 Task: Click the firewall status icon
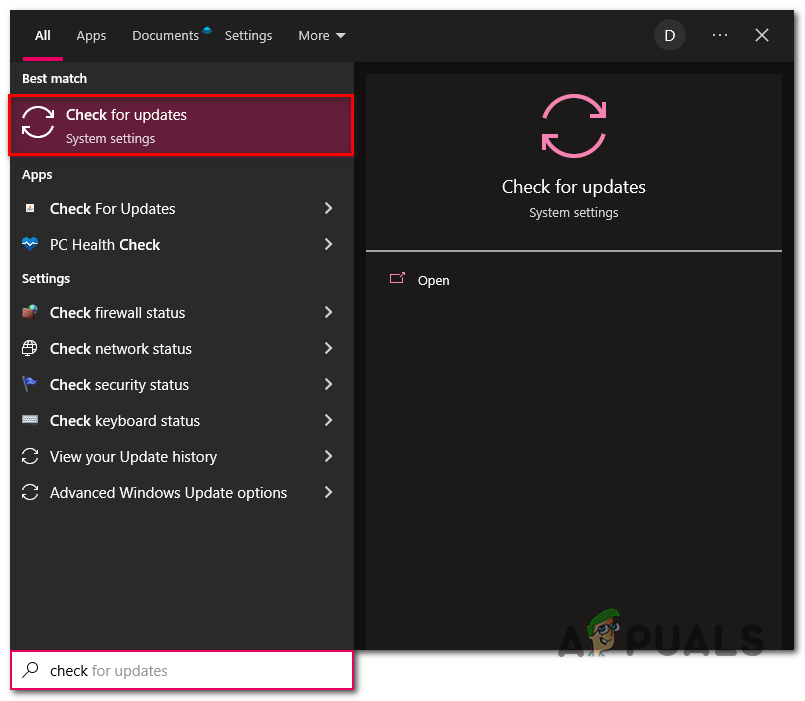[x=30, y=312]
